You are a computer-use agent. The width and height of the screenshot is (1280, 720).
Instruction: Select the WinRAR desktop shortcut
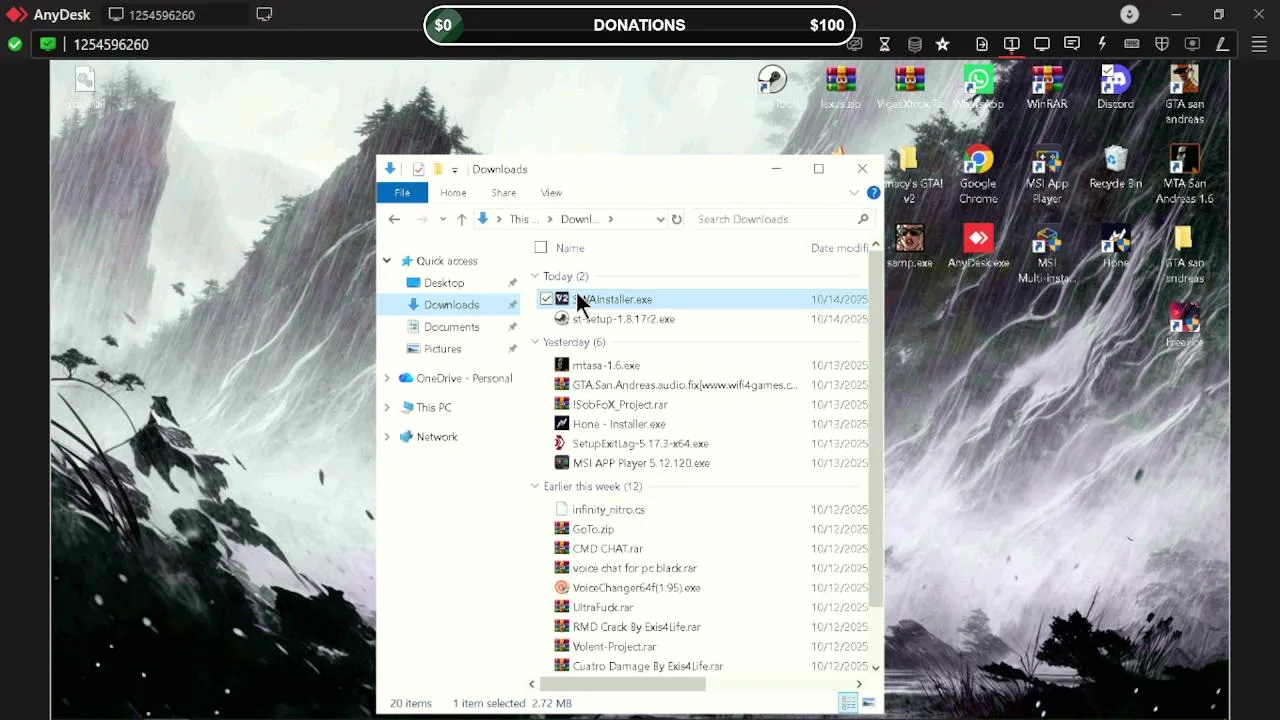[x=1047, y=87]
